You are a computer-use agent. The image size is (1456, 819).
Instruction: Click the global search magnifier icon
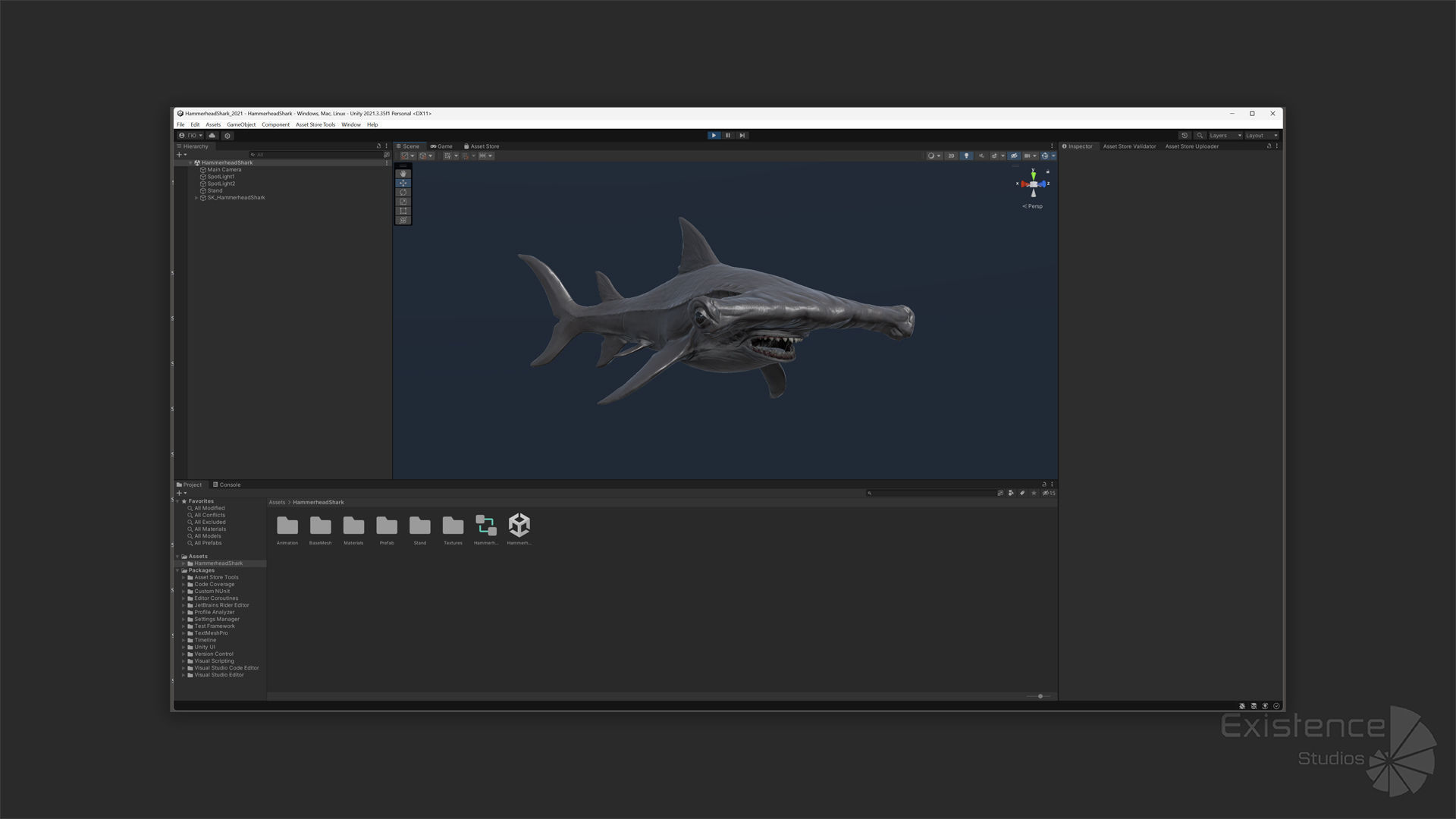(x=1200, y=136)
